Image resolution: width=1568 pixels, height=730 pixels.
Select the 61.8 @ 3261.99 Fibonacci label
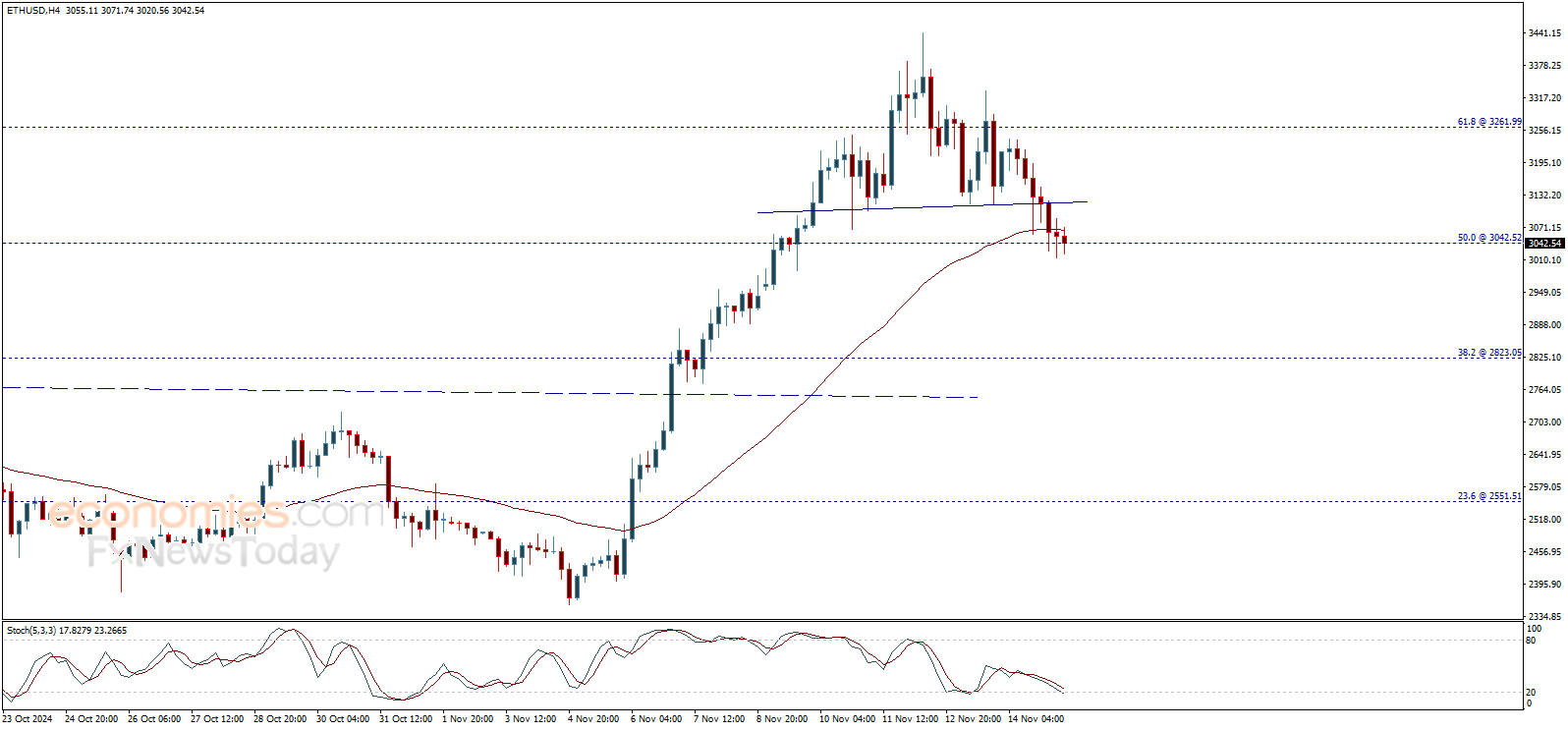(1489, 122)
